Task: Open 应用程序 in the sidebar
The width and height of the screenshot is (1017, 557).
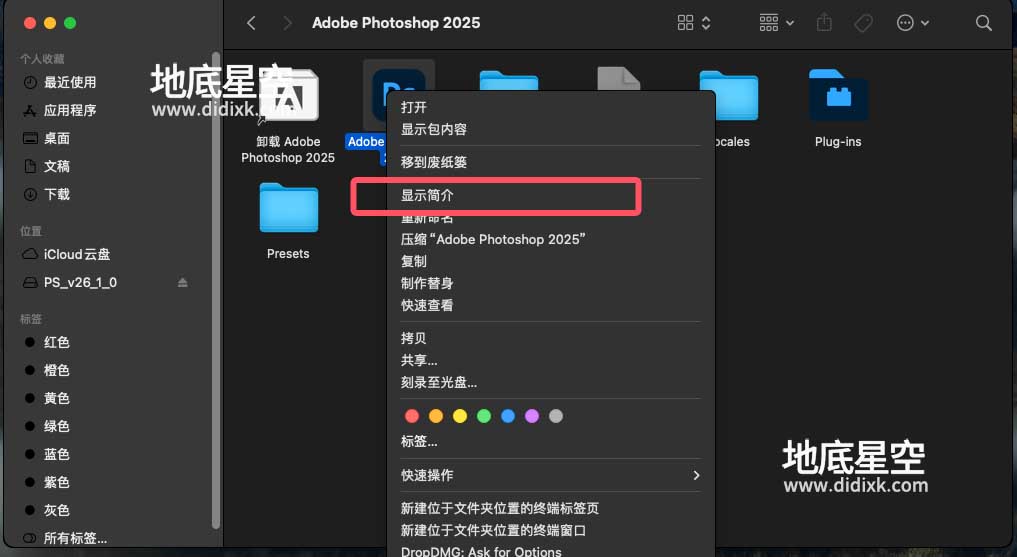Action: [x=69, y=110]
